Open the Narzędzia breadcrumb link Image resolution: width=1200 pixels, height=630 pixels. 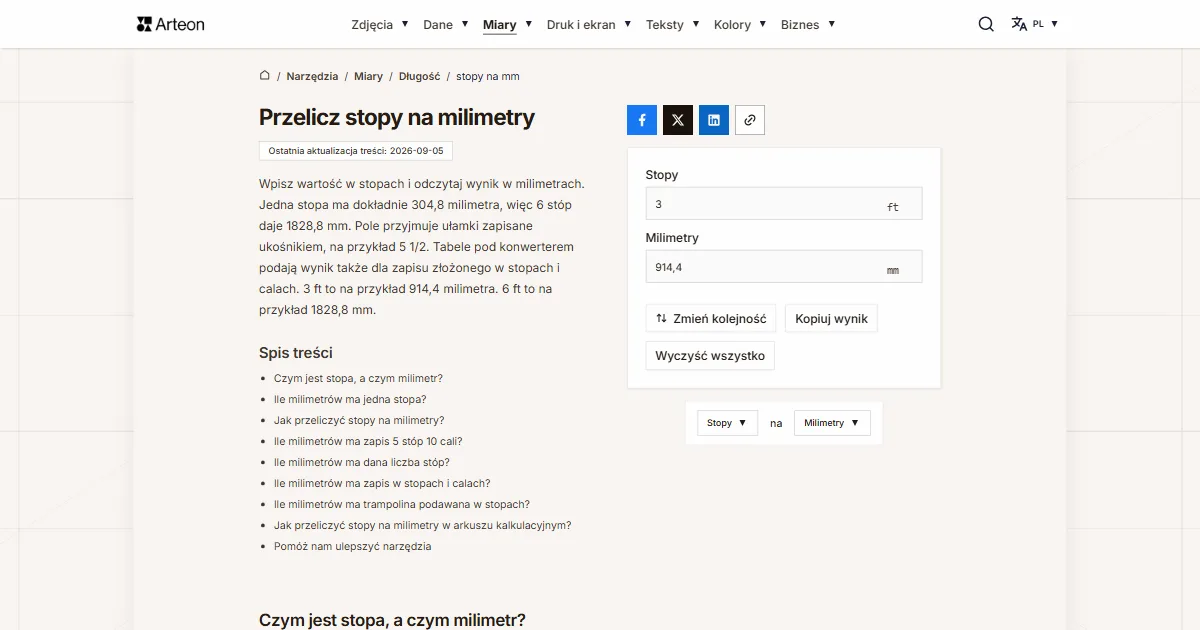(x=312, y=76)
